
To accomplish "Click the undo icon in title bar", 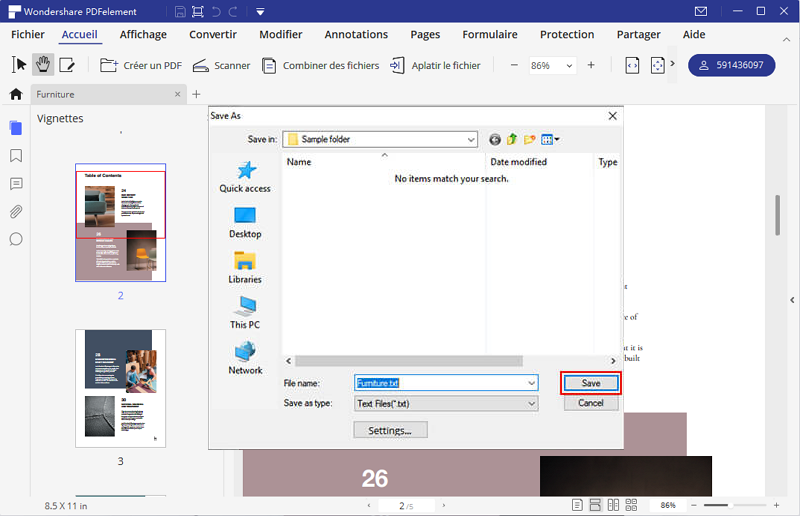I will pyautogui.click(x=216, y=11).
